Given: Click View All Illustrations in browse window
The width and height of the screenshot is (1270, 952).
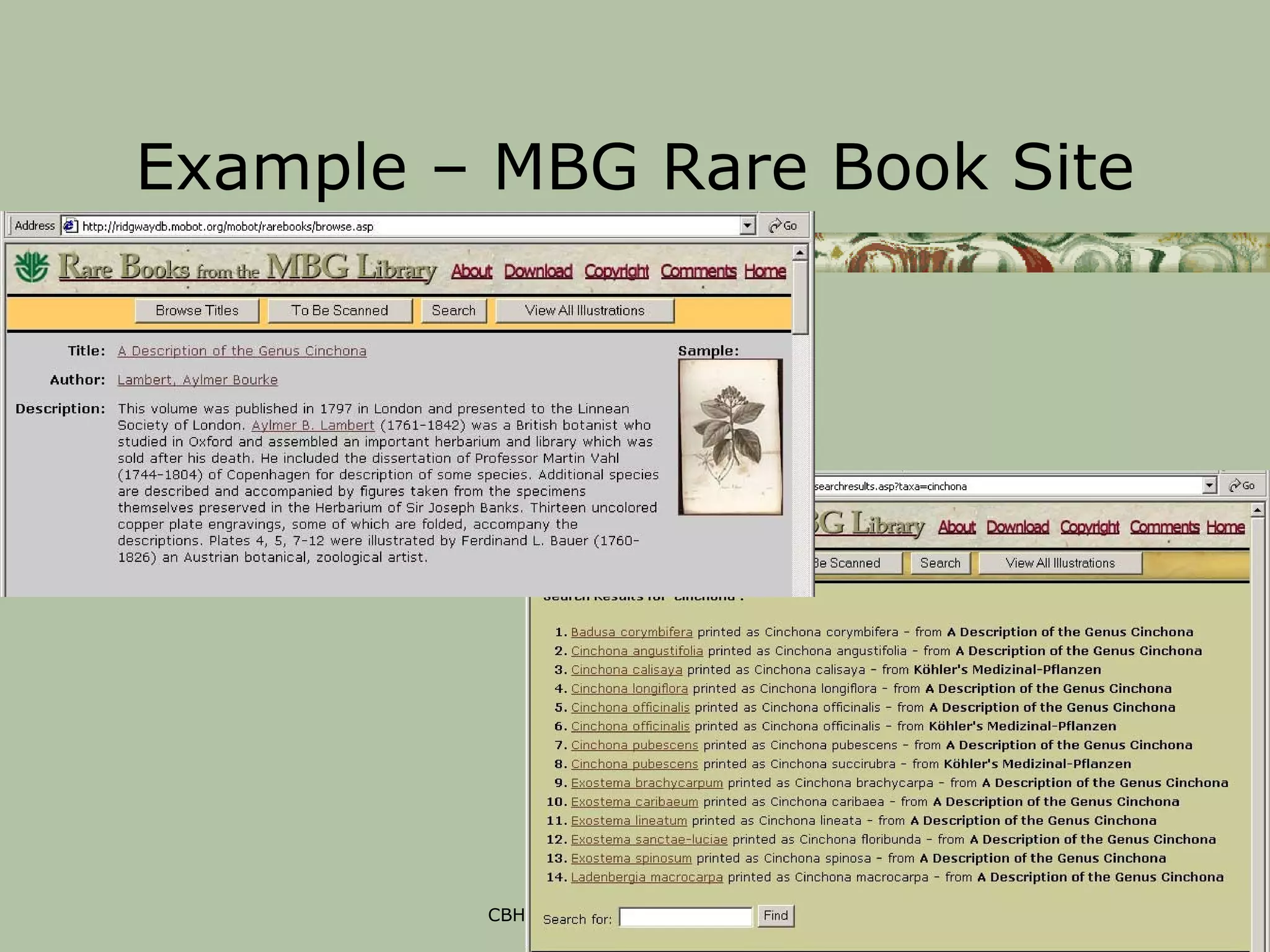Looking at the screenshot, I should 585,311.
